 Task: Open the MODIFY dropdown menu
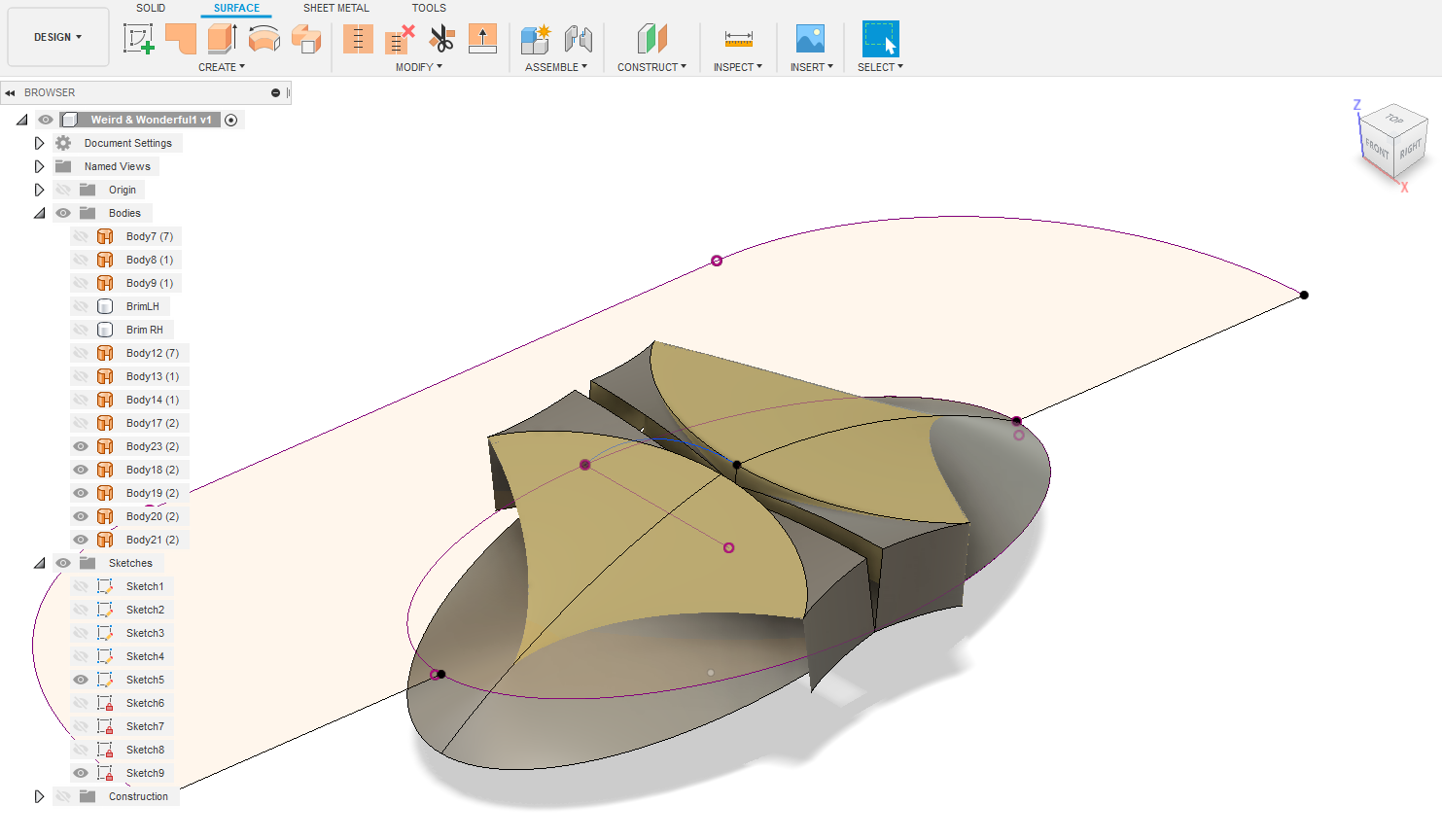(x=419, y=67)
